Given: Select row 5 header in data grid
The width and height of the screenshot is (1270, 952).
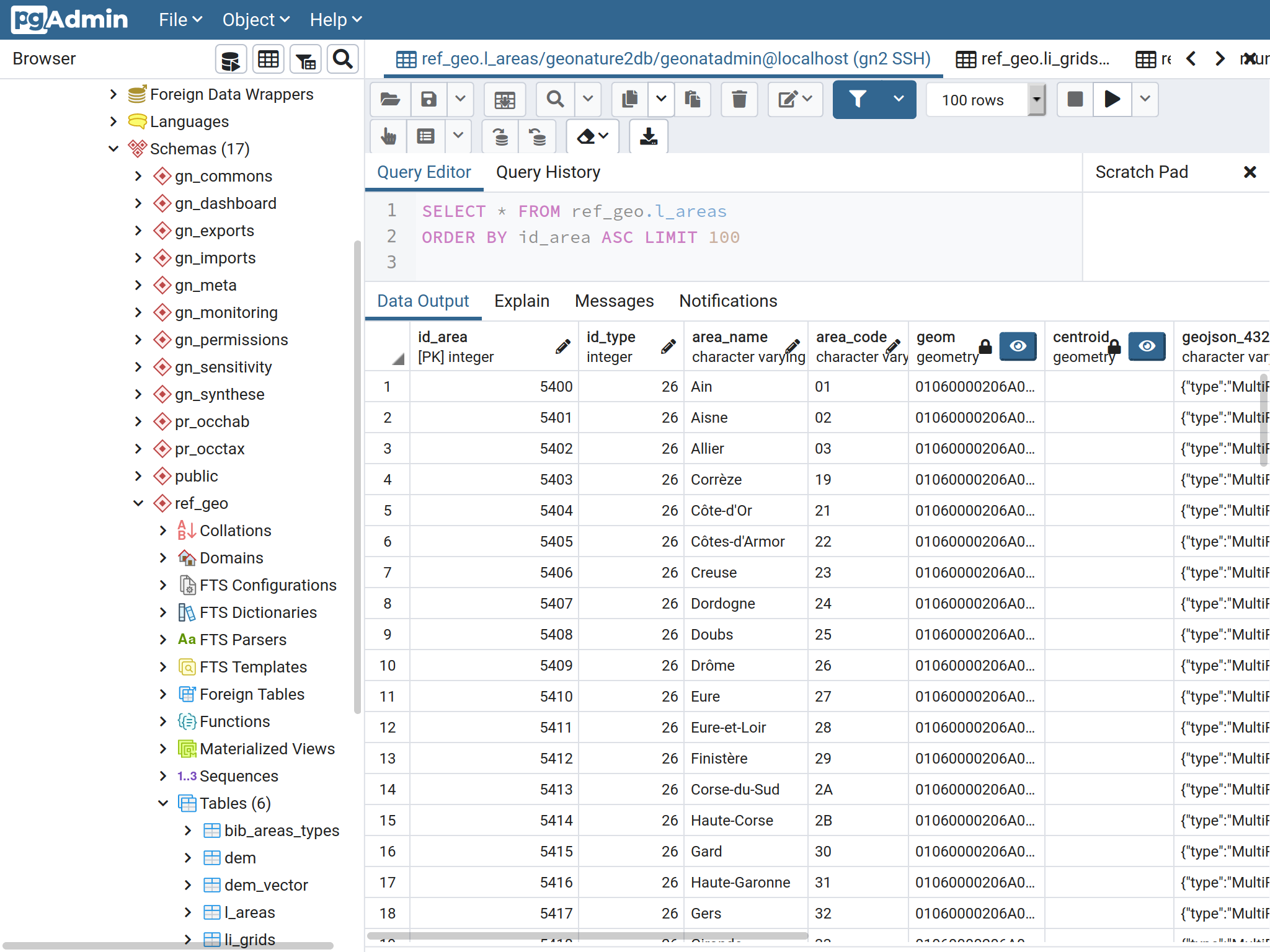Looking at the screenshot, I should [x=388, y=511].
